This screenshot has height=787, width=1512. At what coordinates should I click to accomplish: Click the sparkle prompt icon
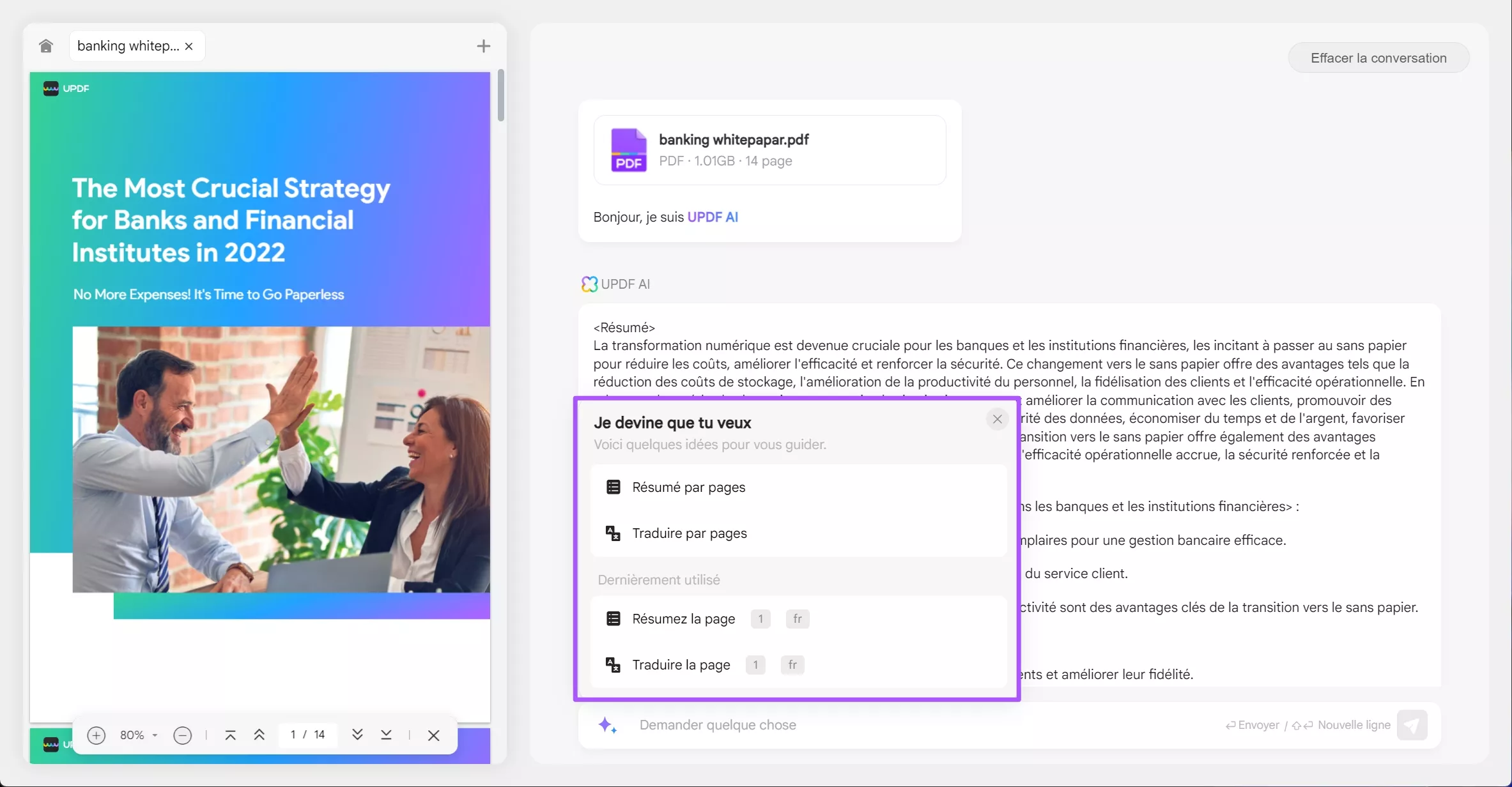point(607,725)
